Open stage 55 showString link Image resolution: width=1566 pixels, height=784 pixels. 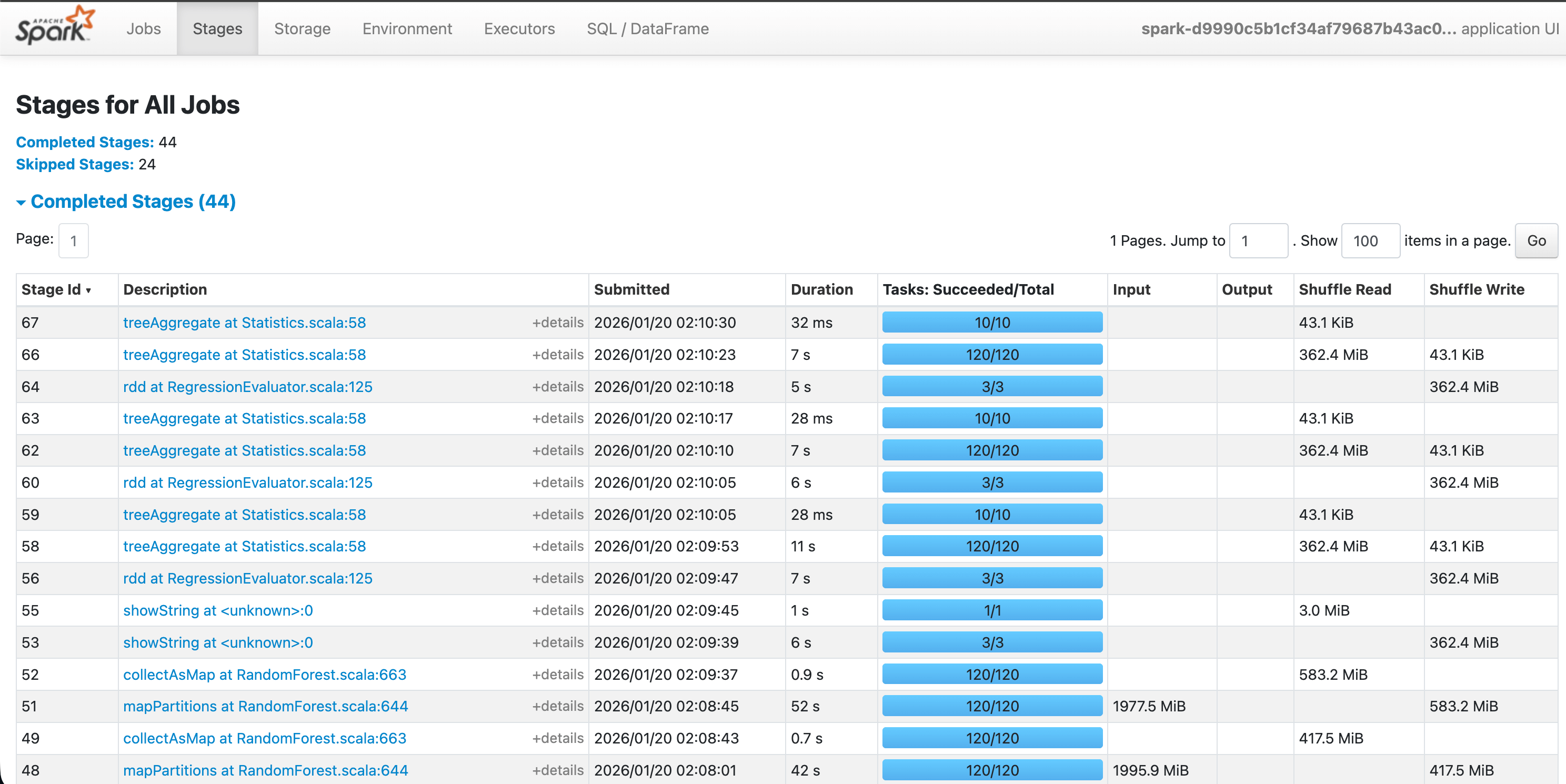click(218, 611)
